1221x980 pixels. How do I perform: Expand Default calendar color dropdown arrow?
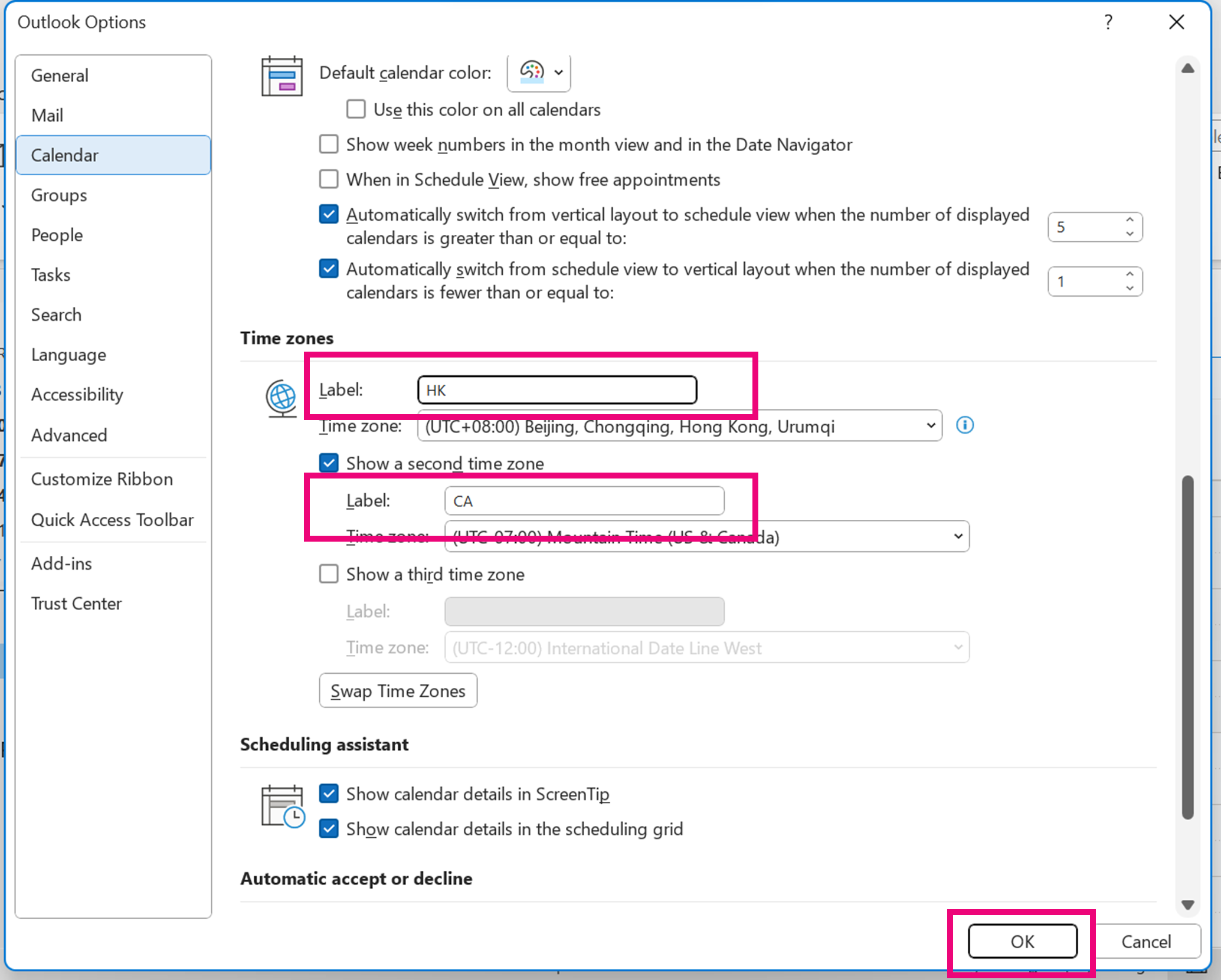558,73
